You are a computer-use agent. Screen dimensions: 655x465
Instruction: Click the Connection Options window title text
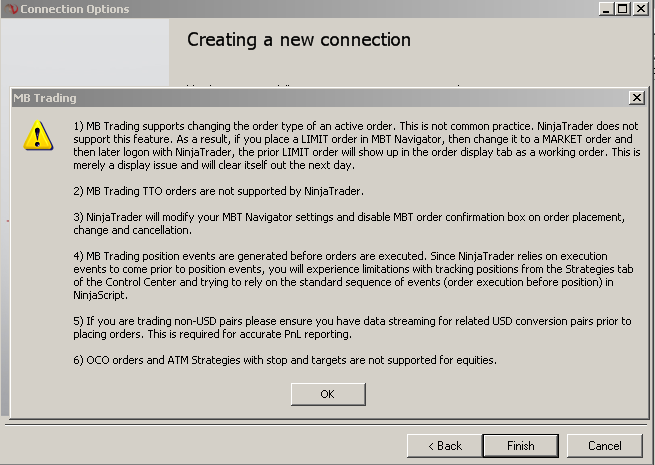[x=75, y=9]
